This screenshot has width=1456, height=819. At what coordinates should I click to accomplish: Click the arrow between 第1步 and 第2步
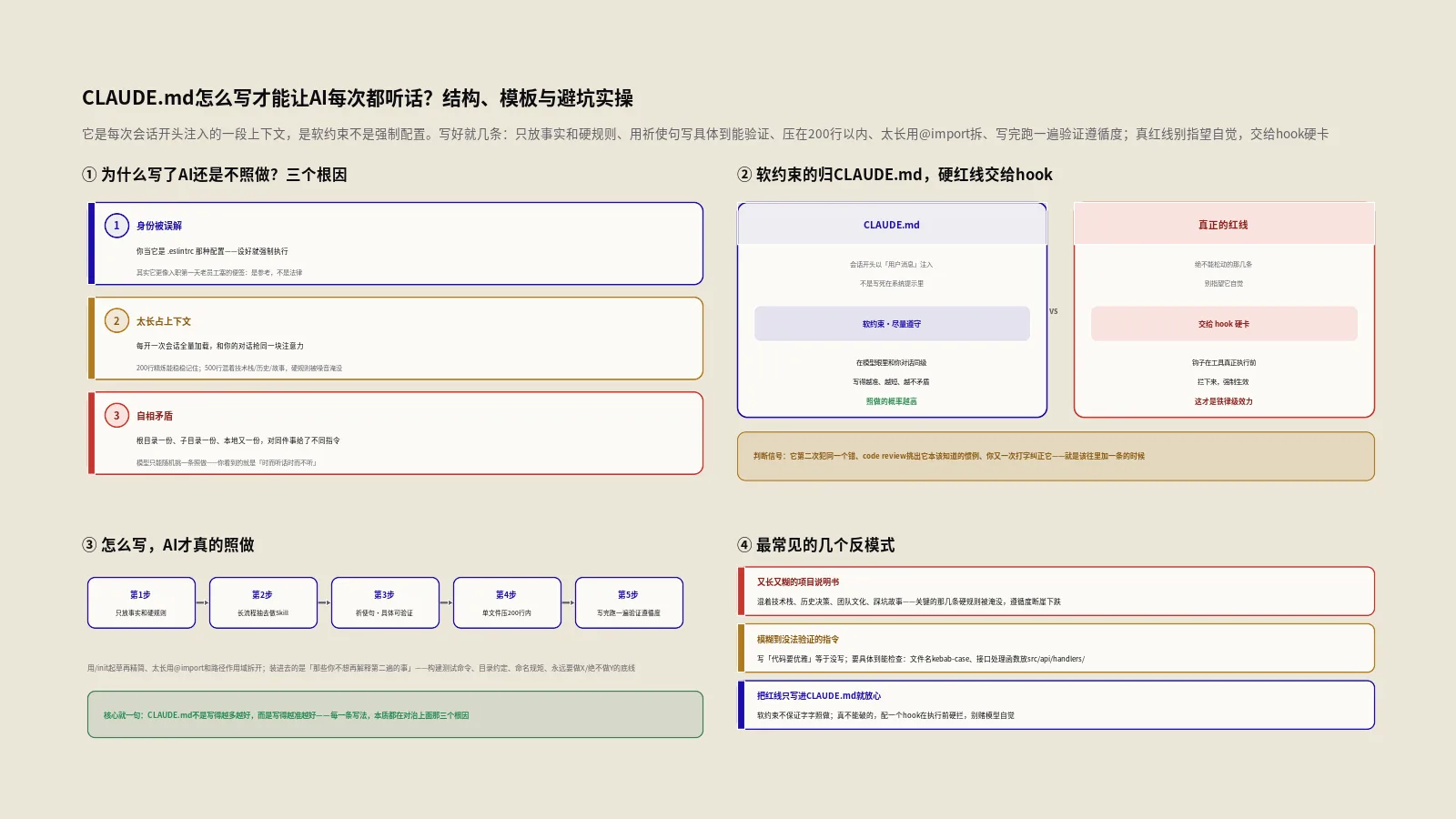coord(203,602)
